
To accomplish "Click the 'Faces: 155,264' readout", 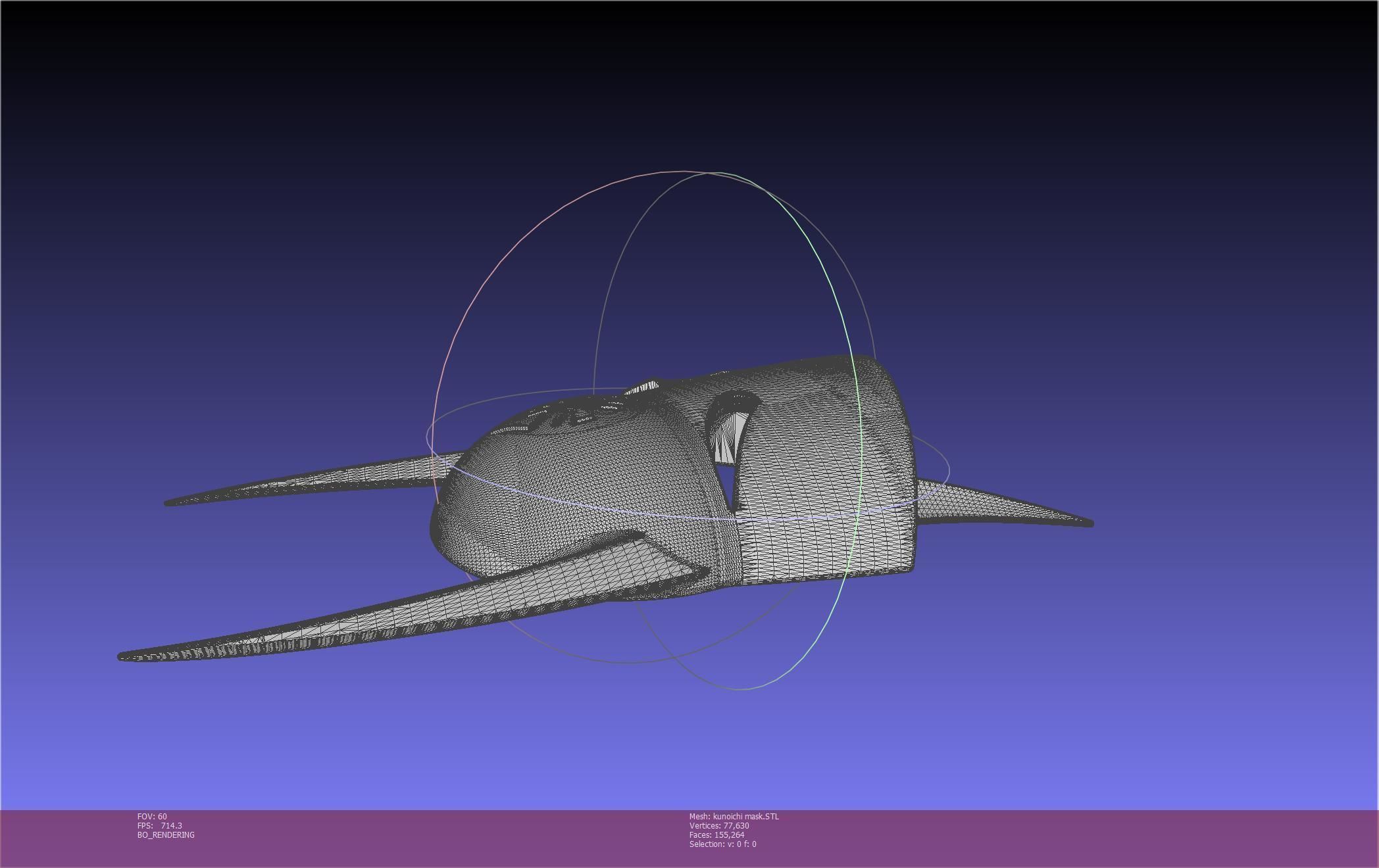I will pyautogui.click(x=716, y=835).
